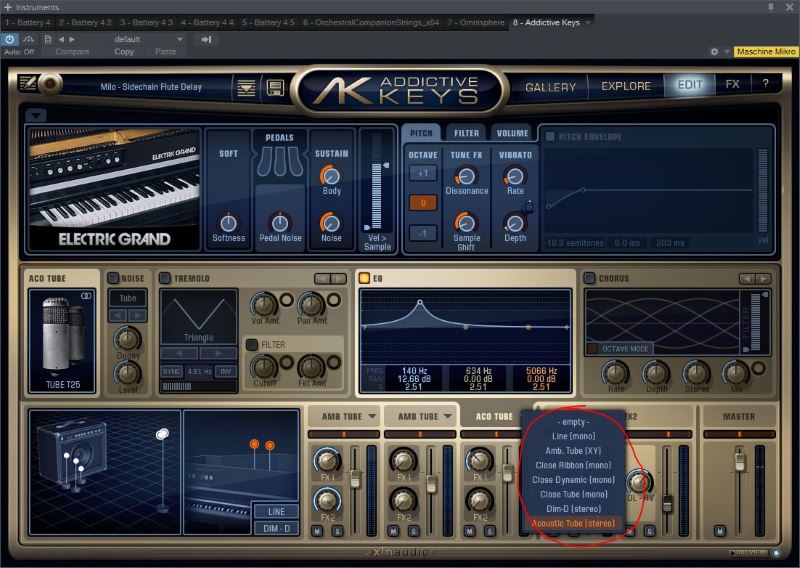Click the Vibrato Rate knob
Image resolution: width=800 pixels, height=568 pixels.
tap(514, 176)
